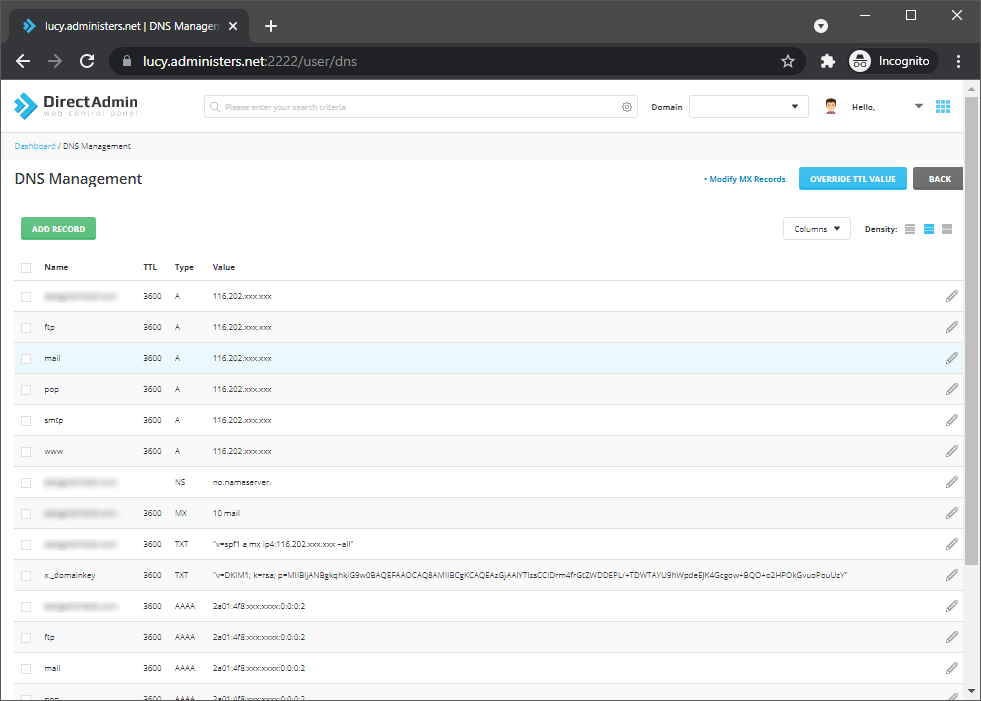981x701 pixels.
Task: Check the smtp A record row
Action: 26,421
